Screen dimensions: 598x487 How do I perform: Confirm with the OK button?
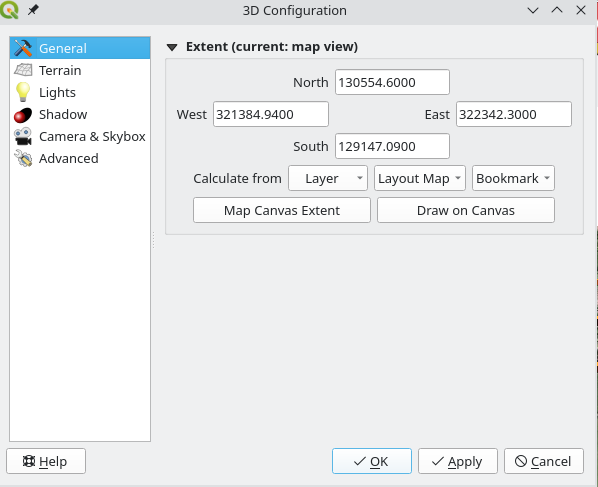[372, 461]
